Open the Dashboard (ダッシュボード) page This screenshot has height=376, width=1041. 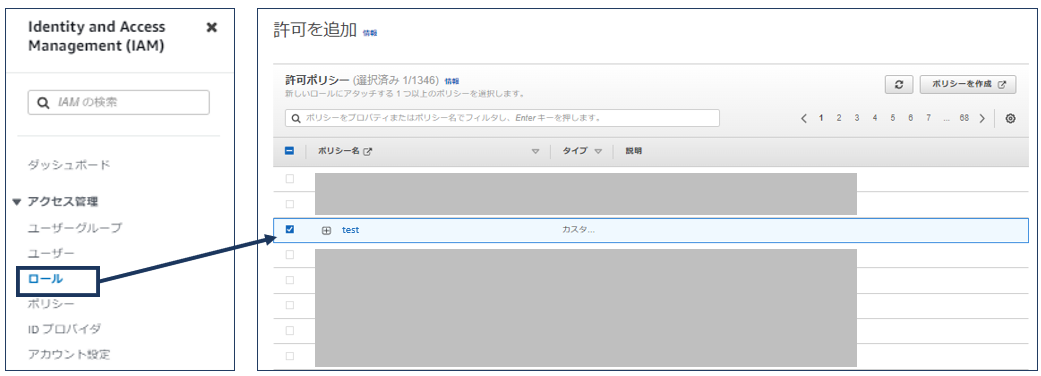(69, 165)
